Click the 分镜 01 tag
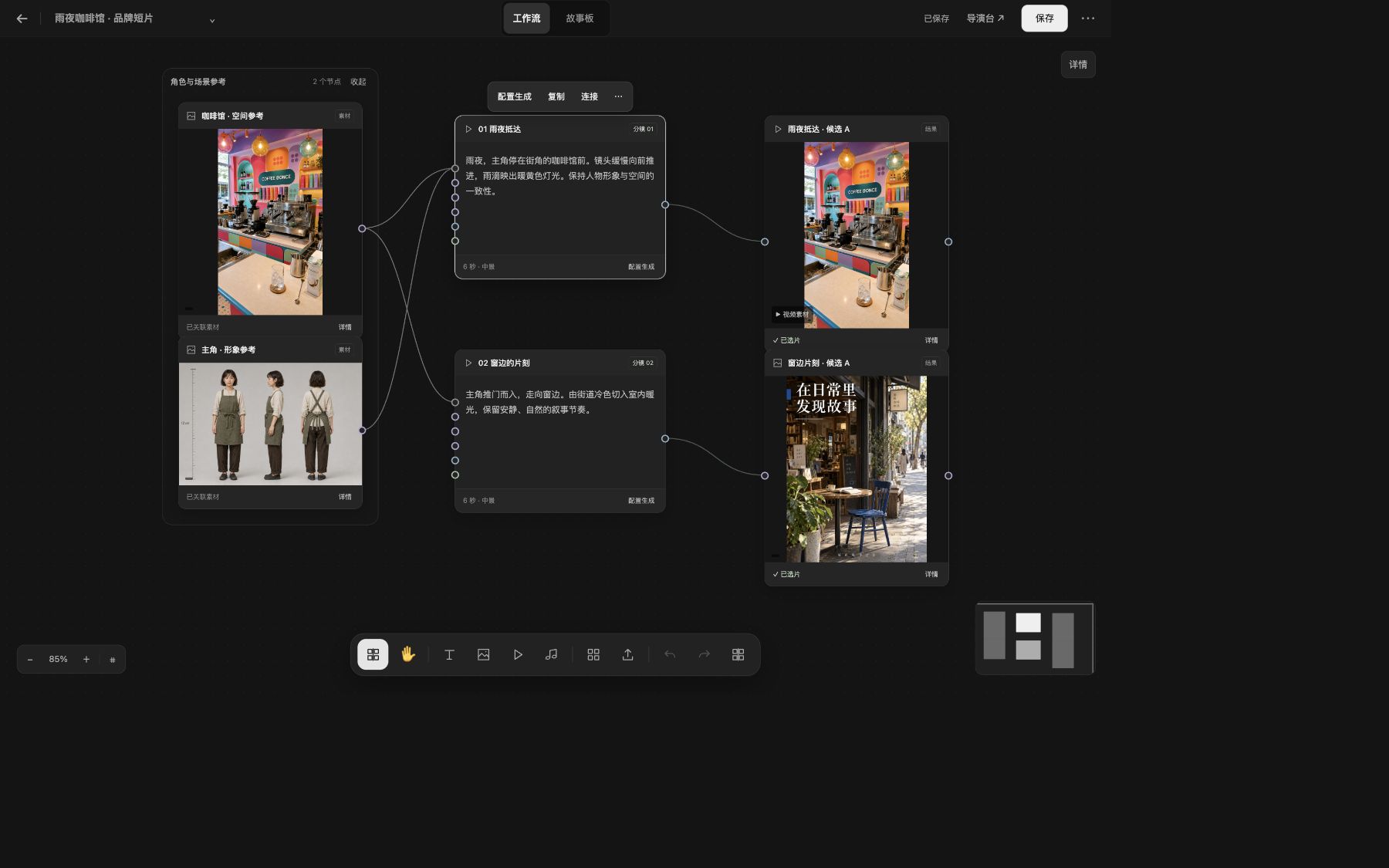The width and height of the screenshot is (1389, 868). pyautogui.click(x=643, y=129)
